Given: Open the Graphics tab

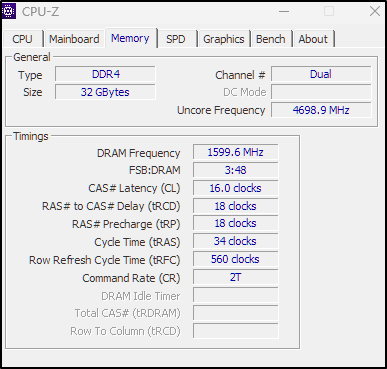Looking at the screenshot, I should pos(224,39).
